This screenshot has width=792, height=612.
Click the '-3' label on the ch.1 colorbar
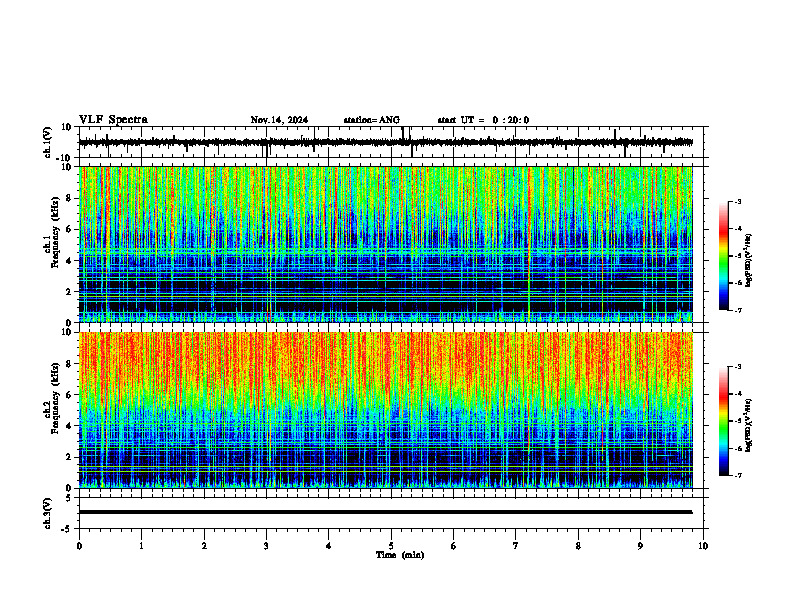point(738,201)
